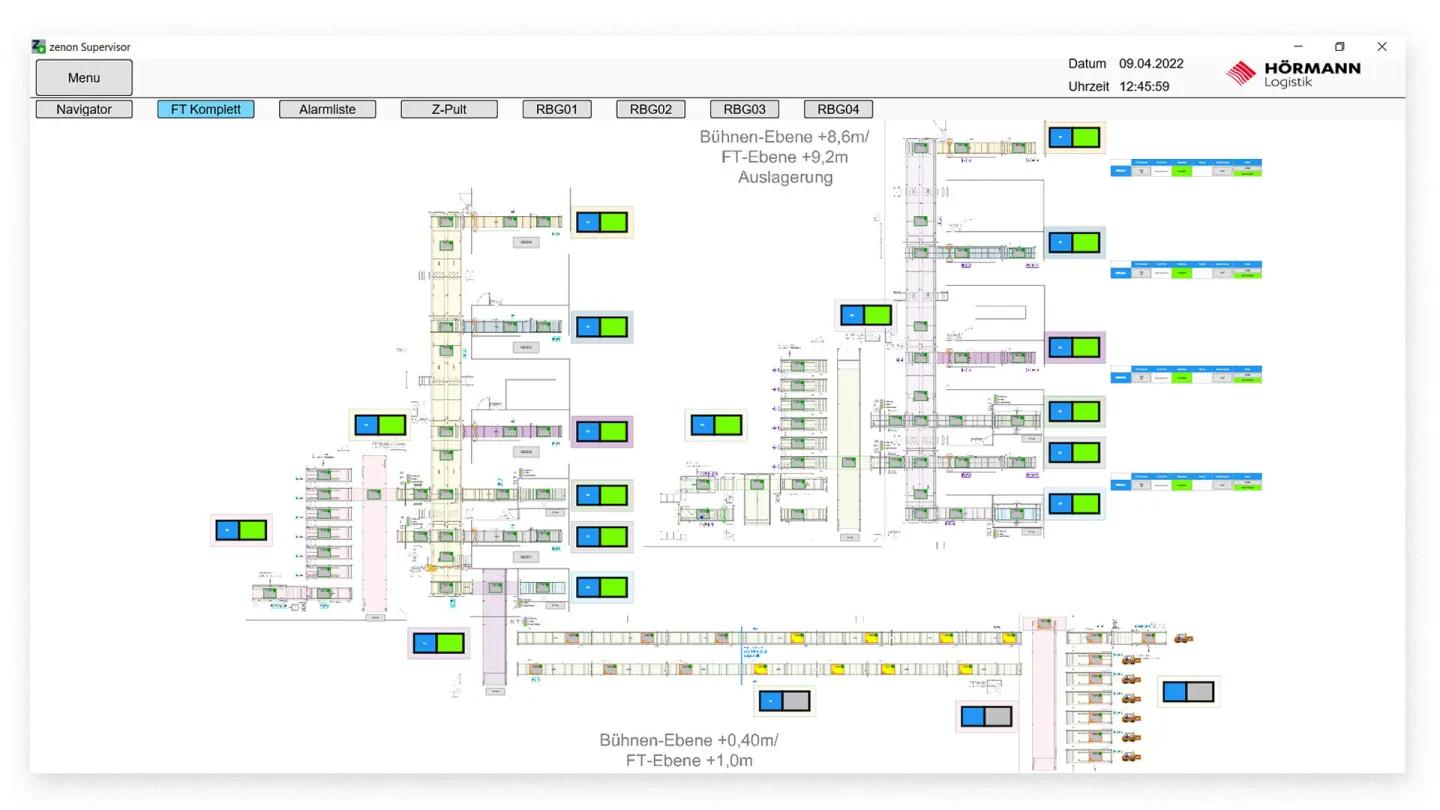
Task: Click the topmost forklift icon
Action: point(1183,638)
